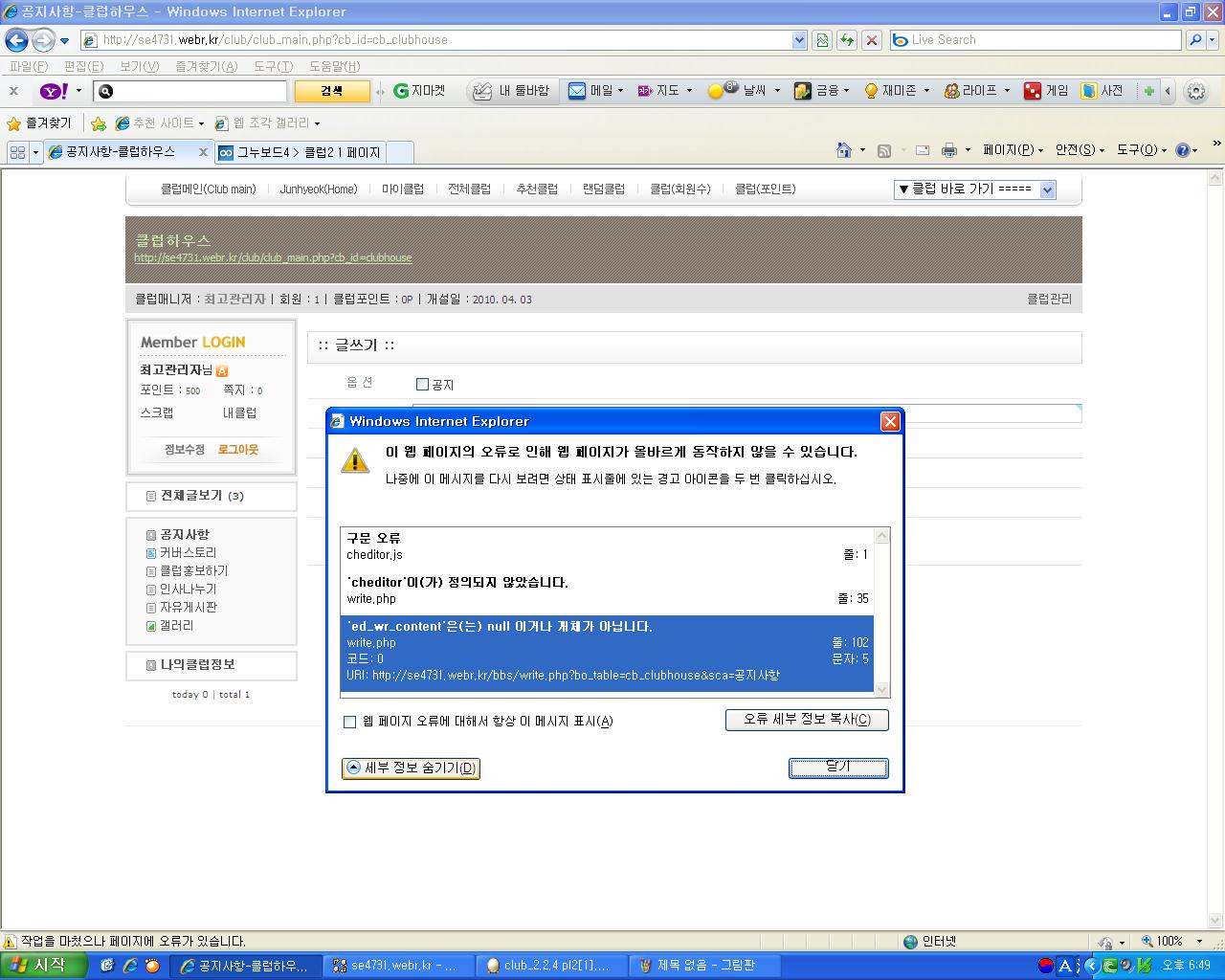Expand the address bar URL dropdown

(799, 40)
